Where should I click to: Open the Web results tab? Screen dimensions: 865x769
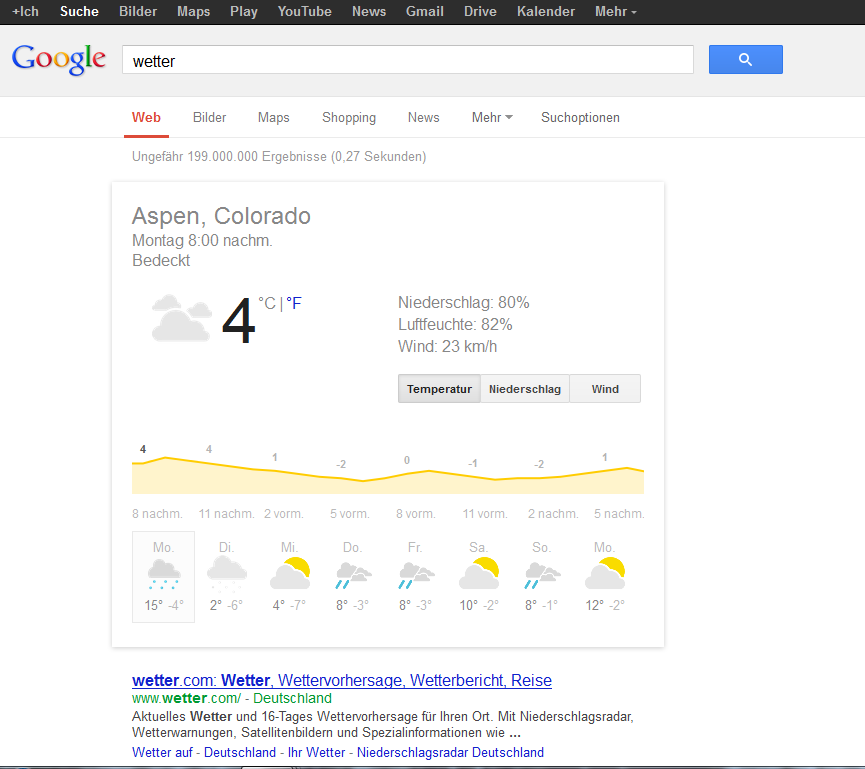[x=146, y=118]
